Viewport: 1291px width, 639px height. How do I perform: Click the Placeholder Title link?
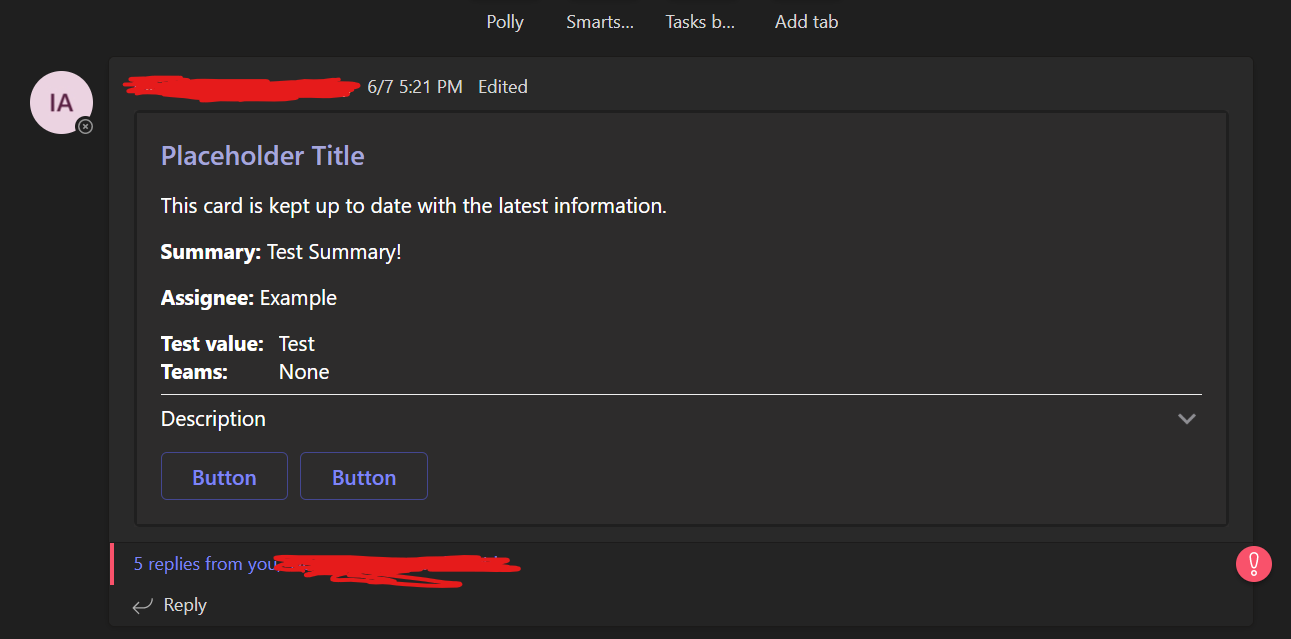pyautogui.click(x=262, y=155)
